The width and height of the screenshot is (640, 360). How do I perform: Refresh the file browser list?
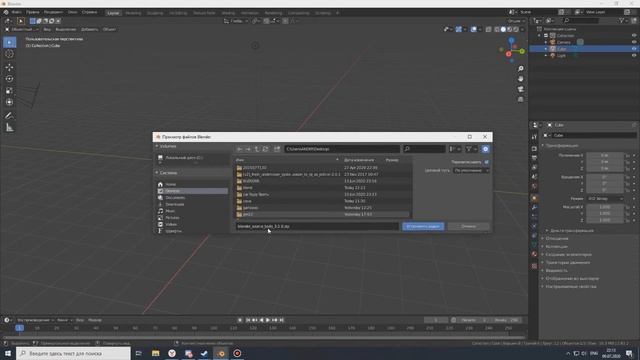(266, 149)
